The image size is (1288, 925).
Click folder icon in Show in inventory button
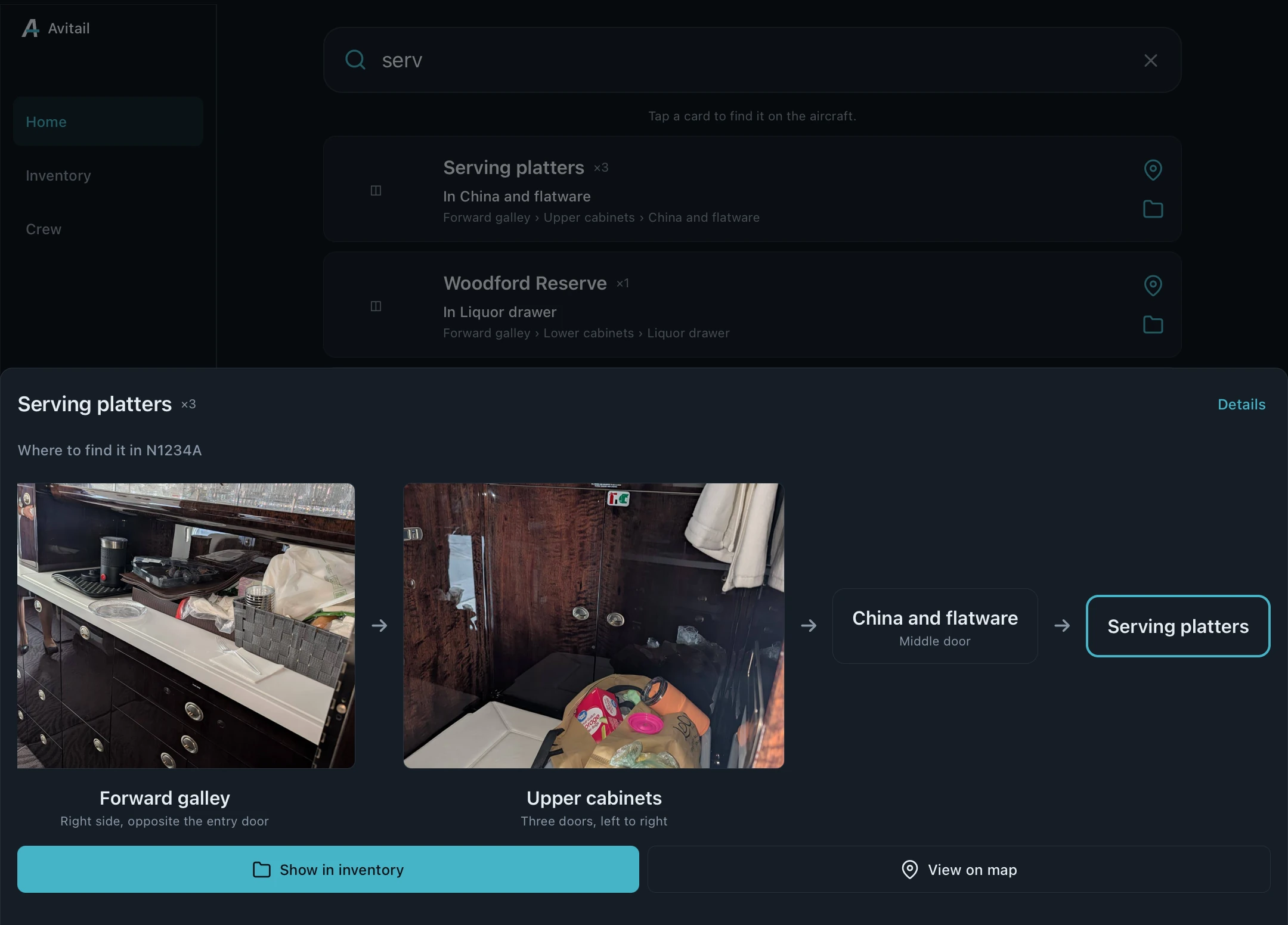[x=261, y=870]
